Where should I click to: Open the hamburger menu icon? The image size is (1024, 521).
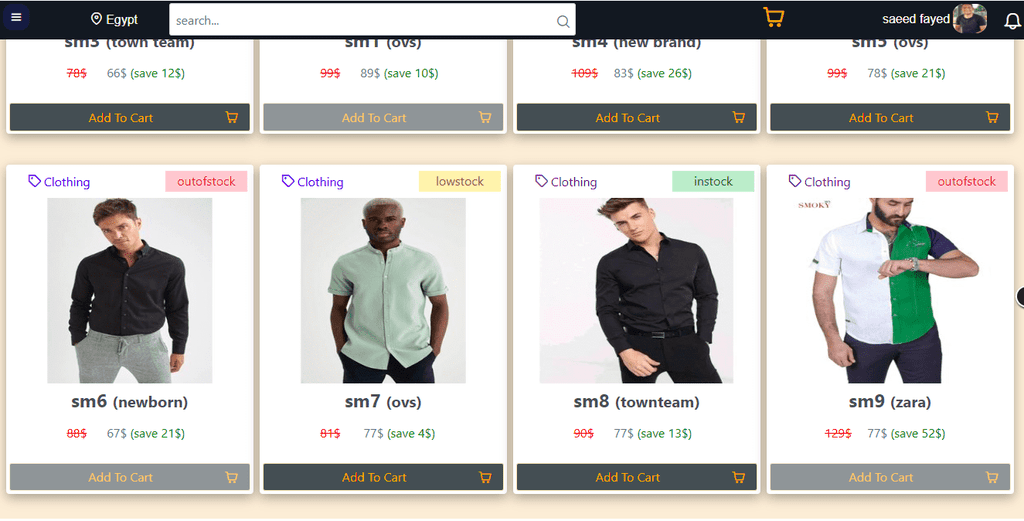[16, 18]
